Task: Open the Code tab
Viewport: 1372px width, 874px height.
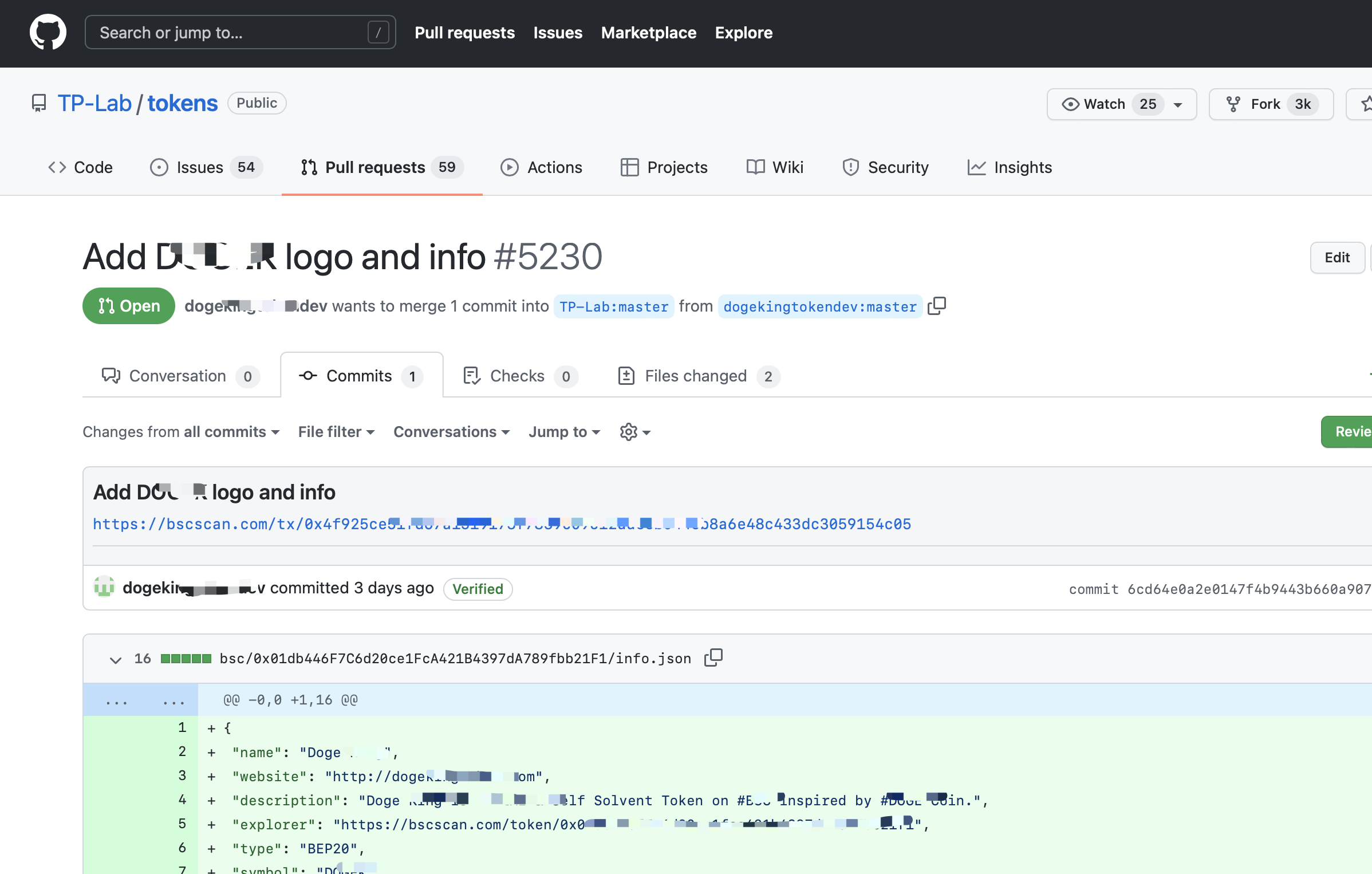Action: [80, 167]
